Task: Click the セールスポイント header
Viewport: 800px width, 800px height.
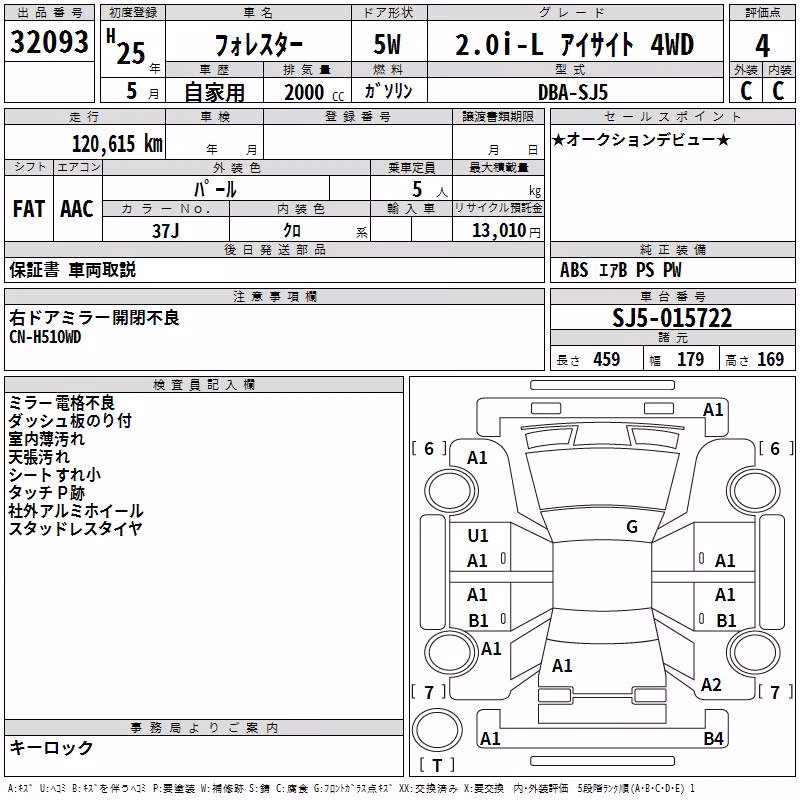Action: (x=672, y=116)
